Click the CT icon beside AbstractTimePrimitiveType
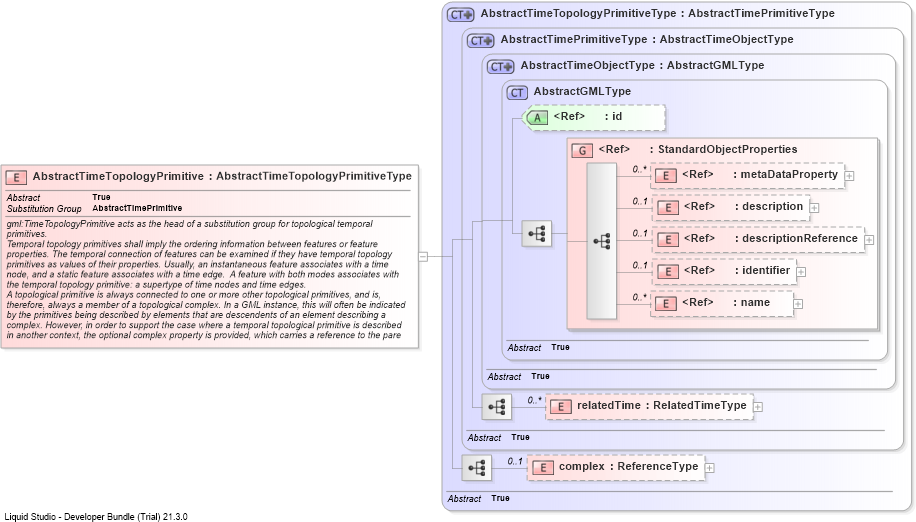 [481, 40]
